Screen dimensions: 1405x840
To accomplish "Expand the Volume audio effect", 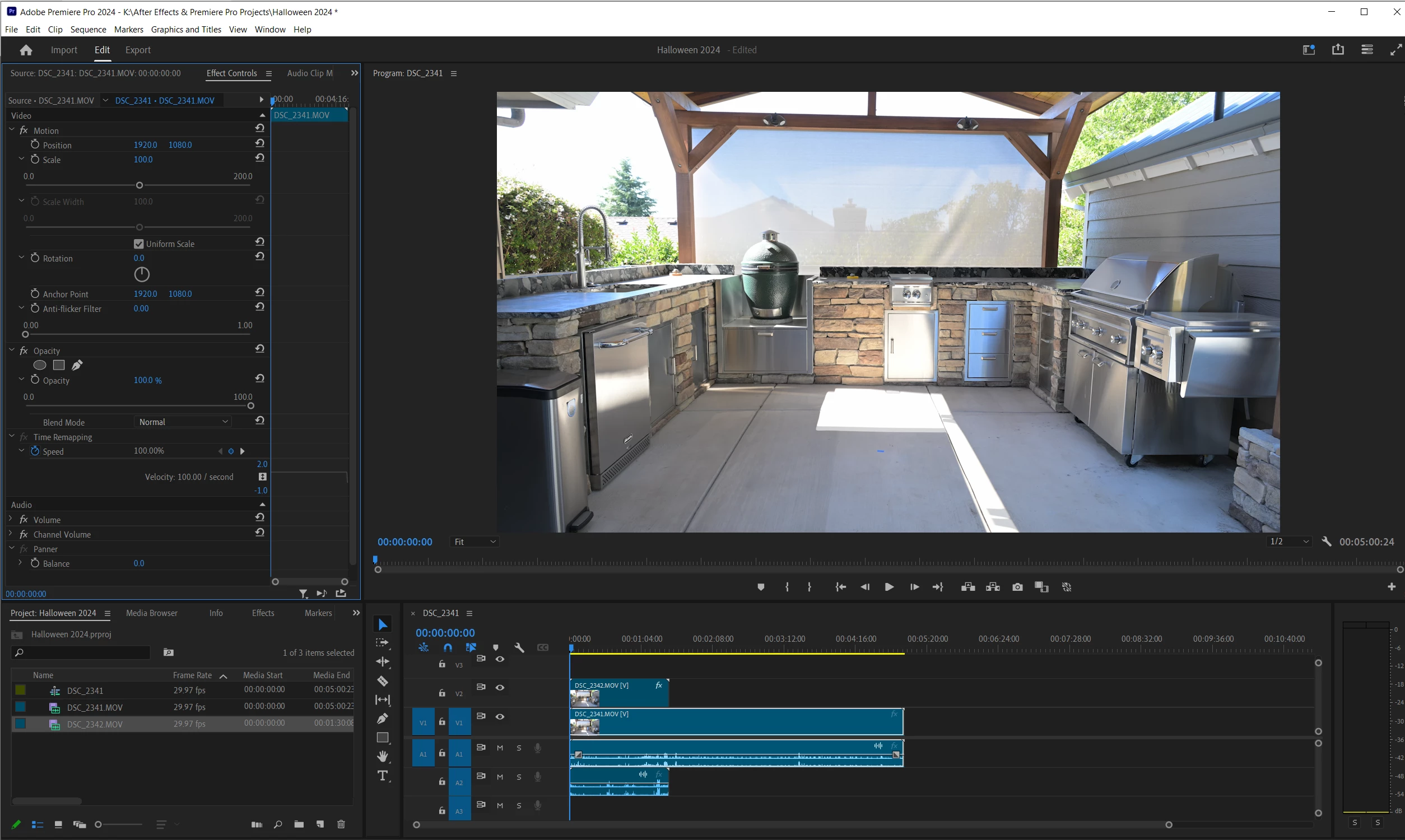I will [11, 519].
